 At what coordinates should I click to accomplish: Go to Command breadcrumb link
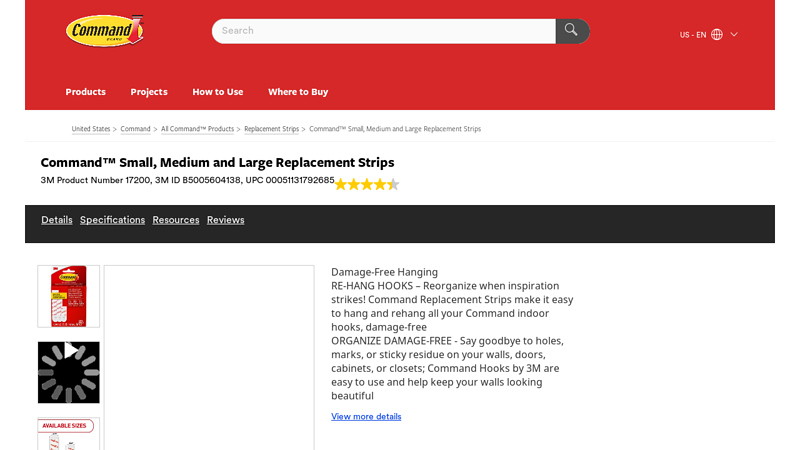point(135,129)
